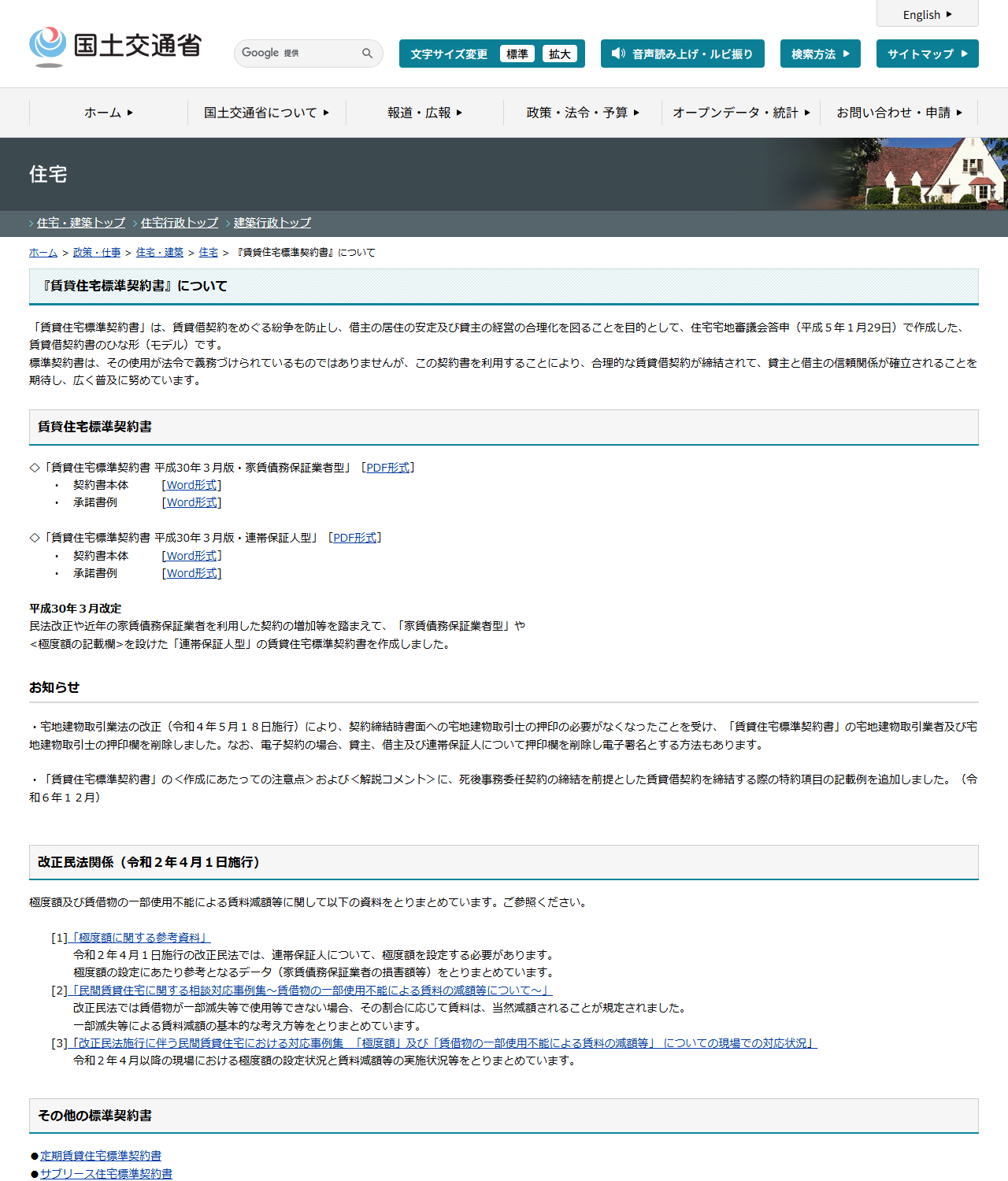Click the 住宅 breadcrumb link

pyautogui.click(x=209, y=253)
